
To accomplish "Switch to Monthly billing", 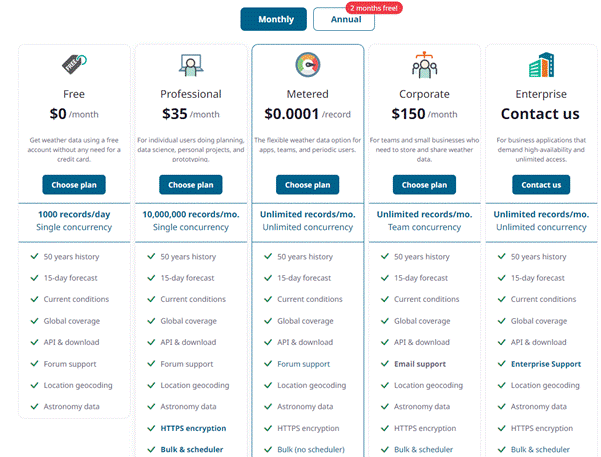I will [x=275, y=19].
